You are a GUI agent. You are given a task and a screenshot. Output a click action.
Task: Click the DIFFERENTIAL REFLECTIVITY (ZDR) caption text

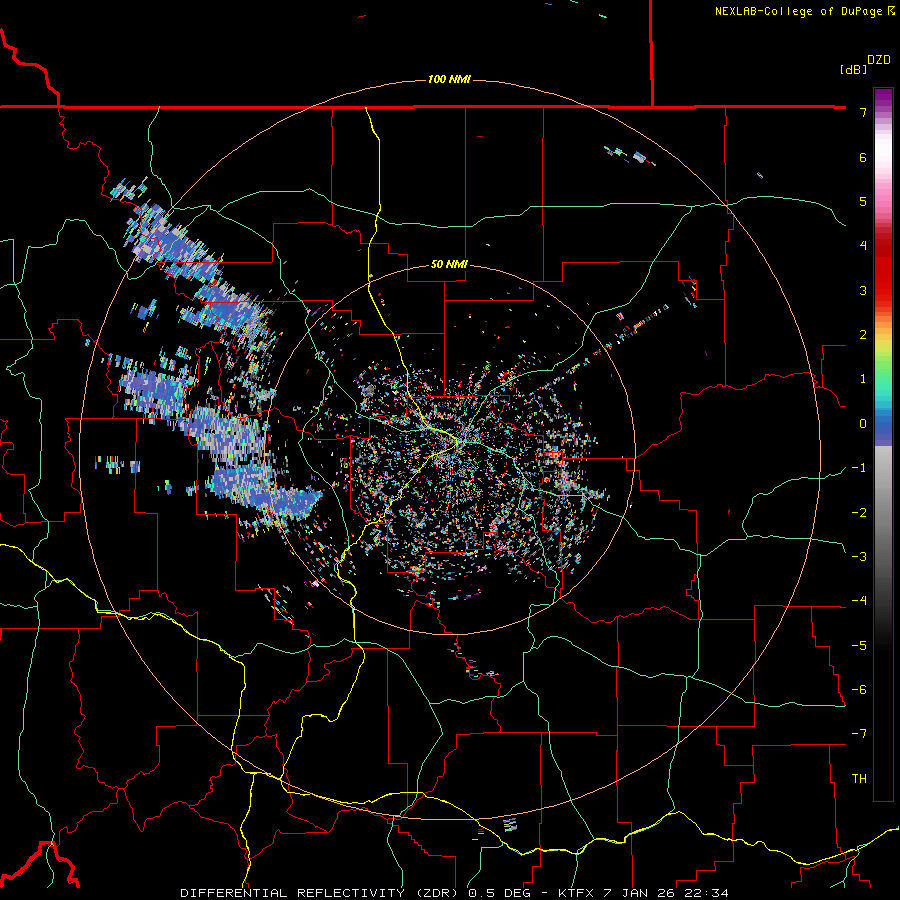pos(321,893)
